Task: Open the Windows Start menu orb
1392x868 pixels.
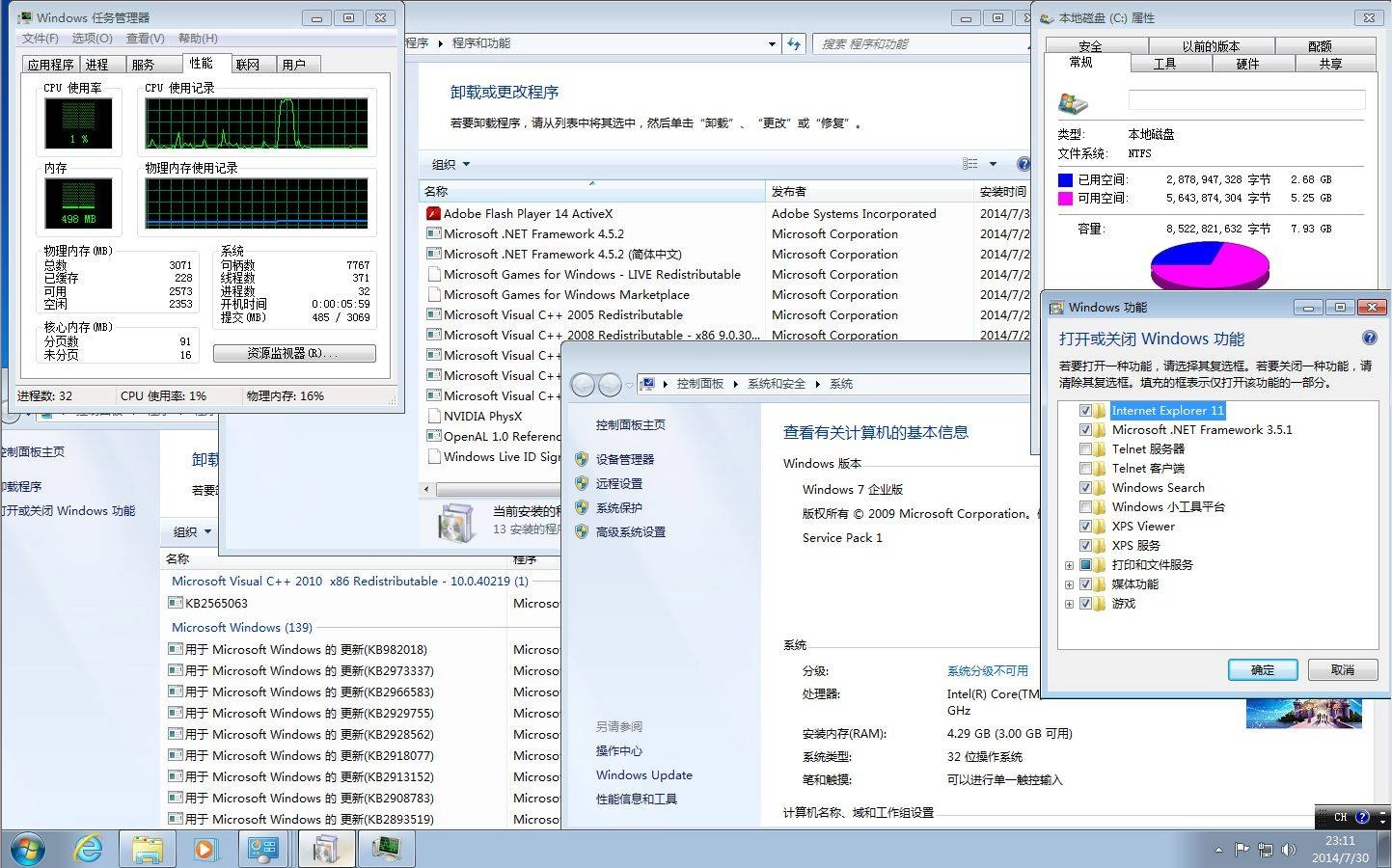Action: coord(27,849)
